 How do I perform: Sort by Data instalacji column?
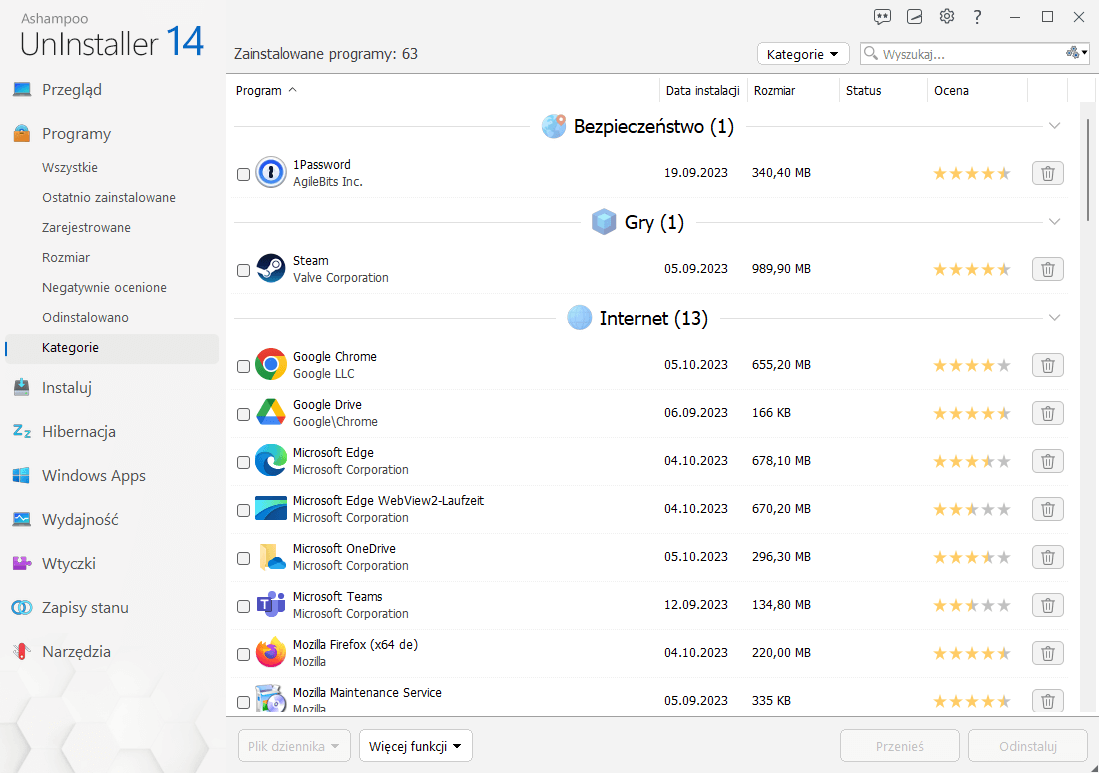[x=702, y=90]
